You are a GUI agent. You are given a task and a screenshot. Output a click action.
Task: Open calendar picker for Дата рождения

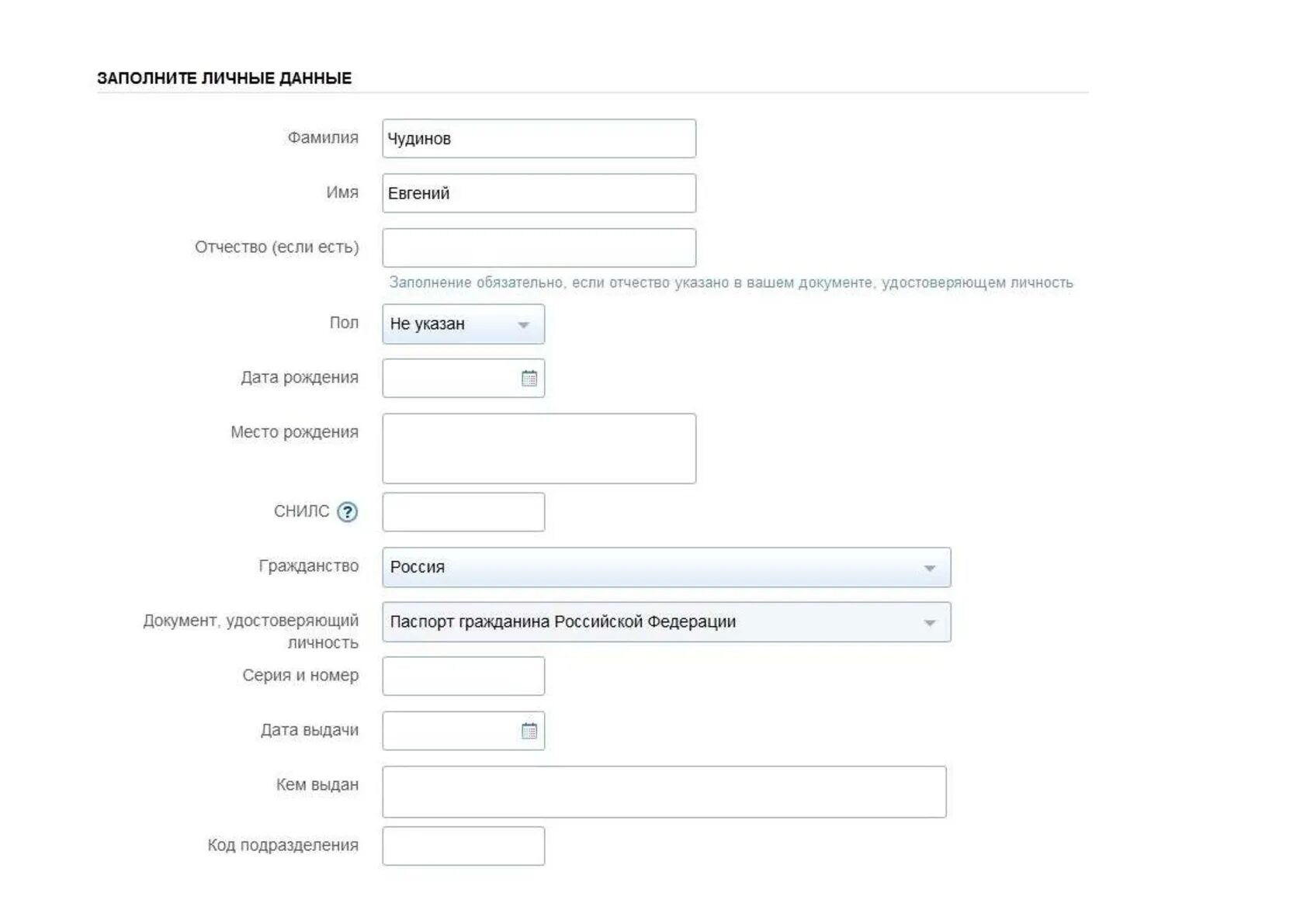pyautogui.click(x=529, y=379)
